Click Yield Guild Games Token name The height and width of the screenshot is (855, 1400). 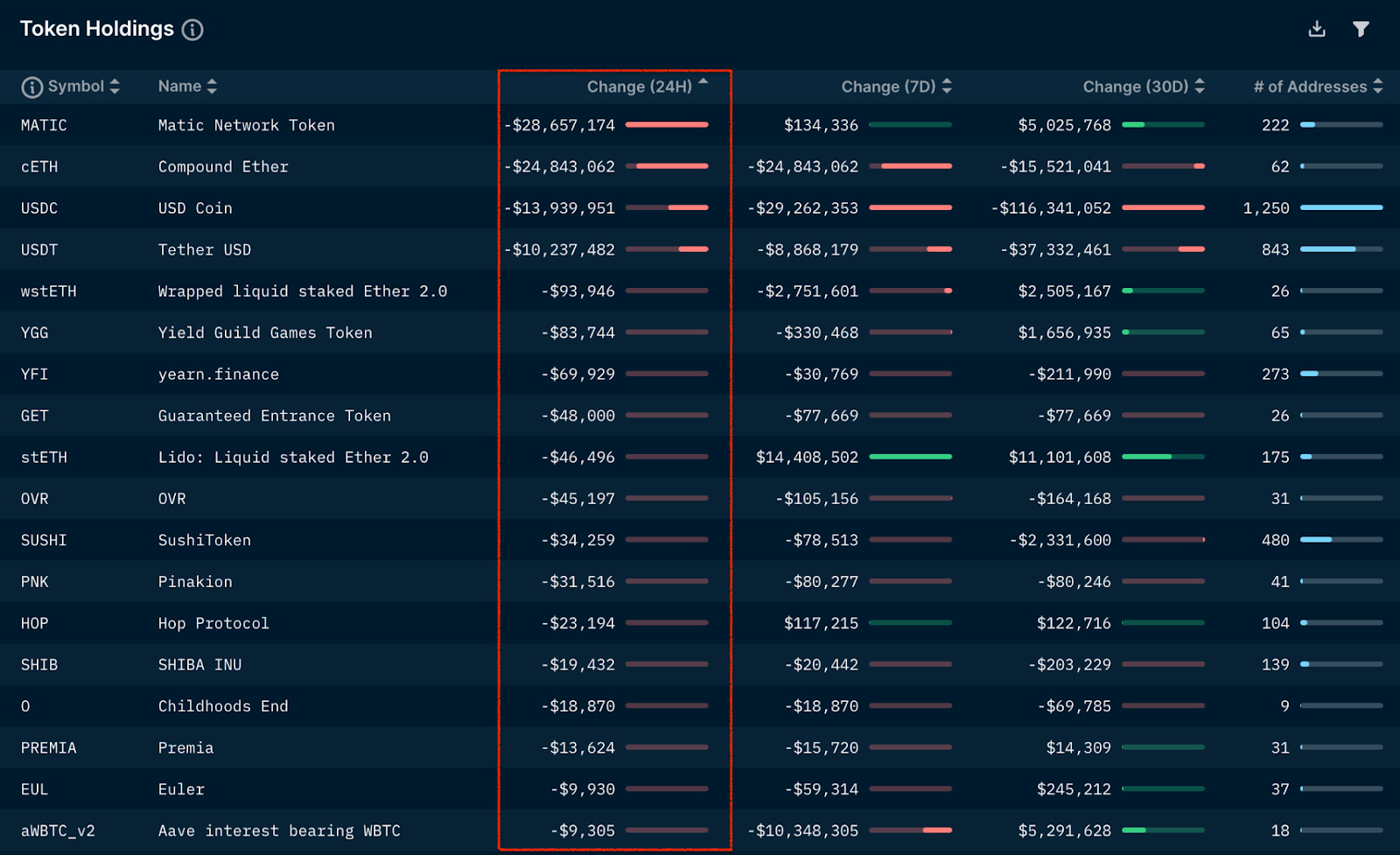point(265,333)
